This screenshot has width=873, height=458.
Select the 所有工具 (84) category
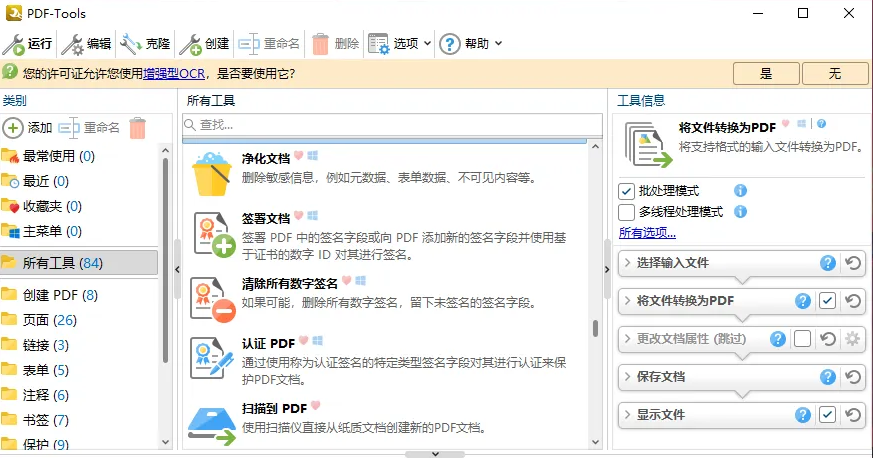[x=80, y=263]
